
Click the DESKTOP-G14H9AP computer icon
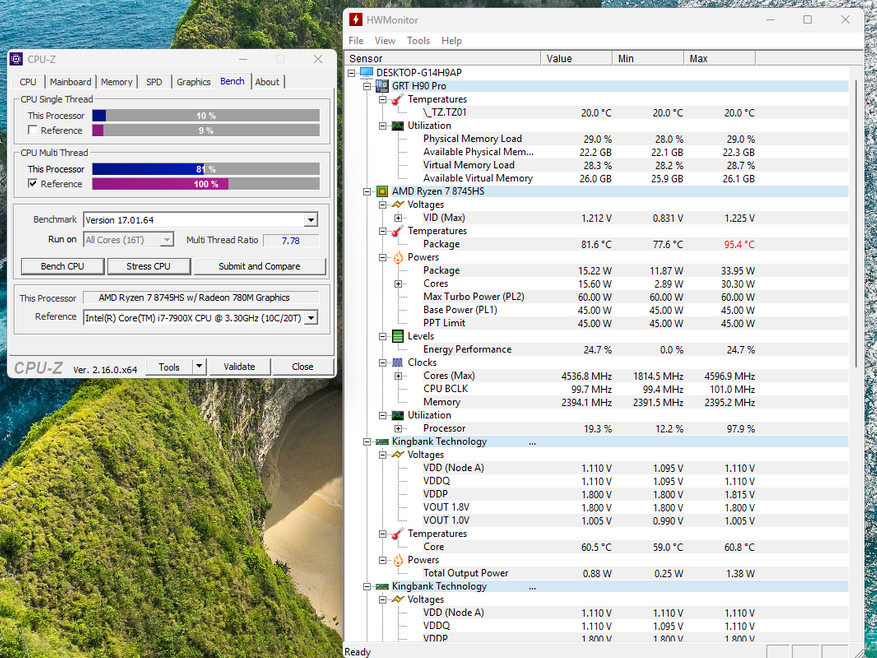[x=366, y=73]
